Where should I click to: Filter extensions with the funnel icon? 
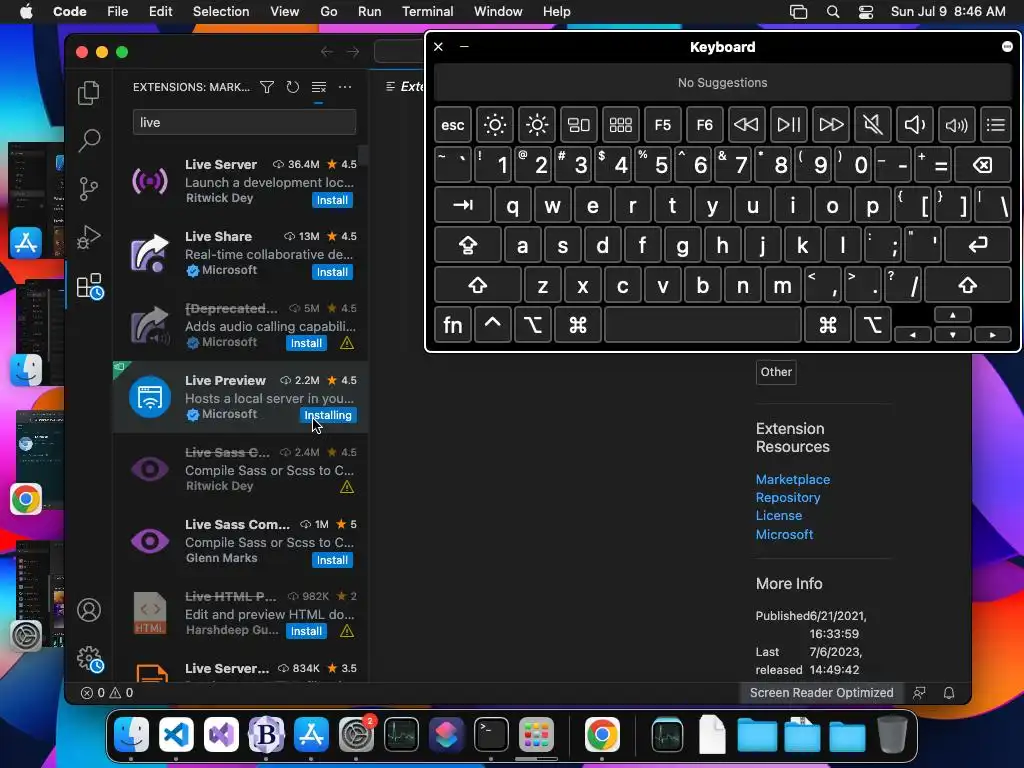(266, 87)
